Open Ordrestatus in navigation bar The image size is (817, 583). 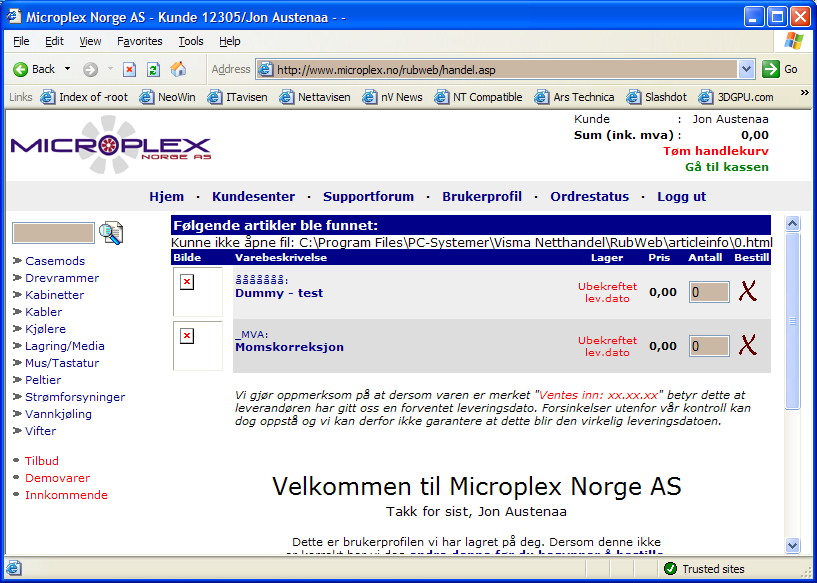click(x=589, y=196)
